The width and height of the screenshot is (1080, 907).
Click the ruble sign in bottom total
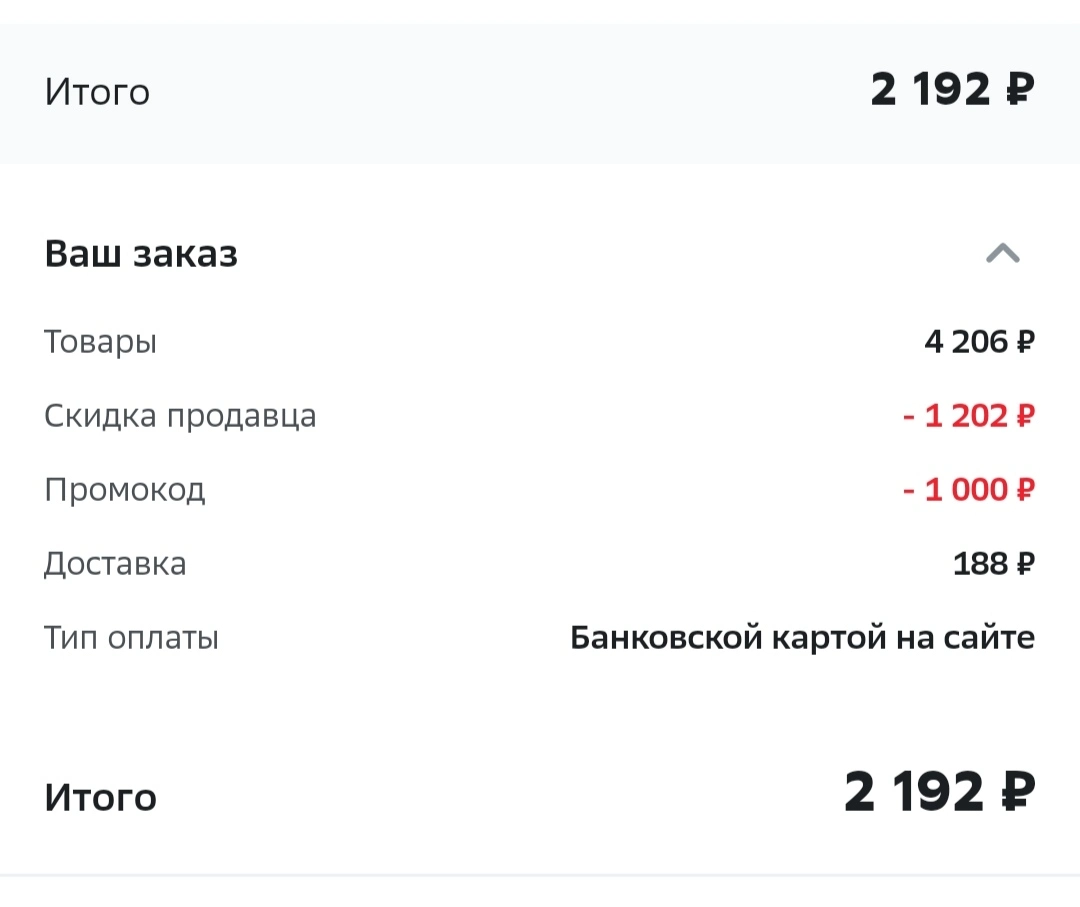pos(1017,792)
